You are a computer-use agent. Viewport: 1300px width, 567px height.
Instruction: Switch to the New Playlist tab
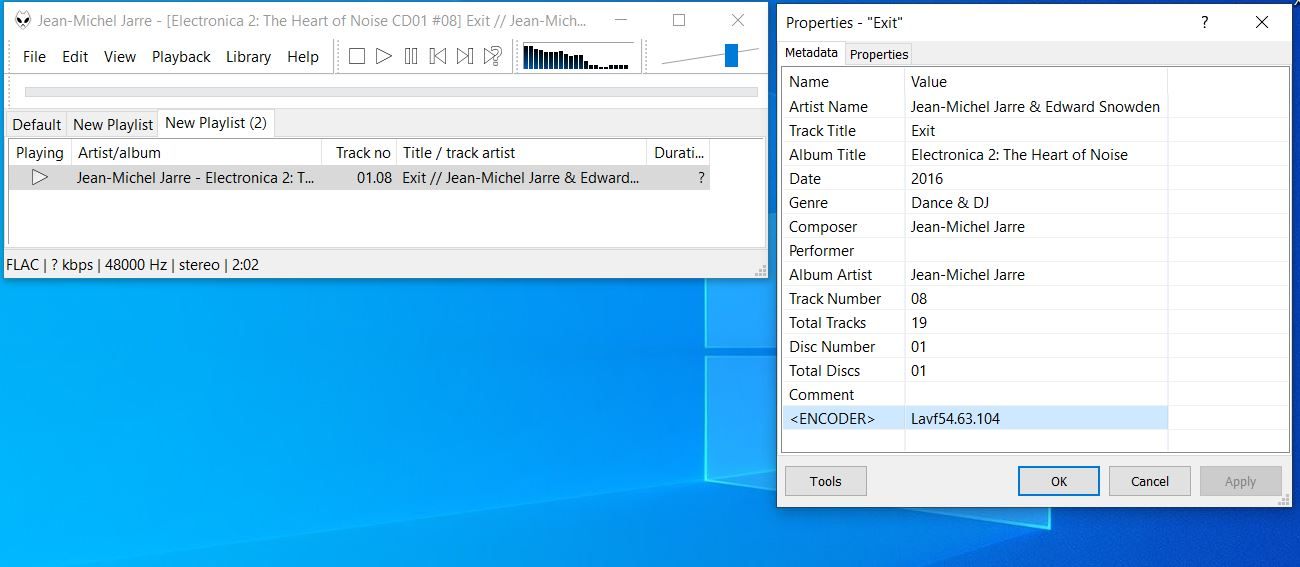coord(113,124)
